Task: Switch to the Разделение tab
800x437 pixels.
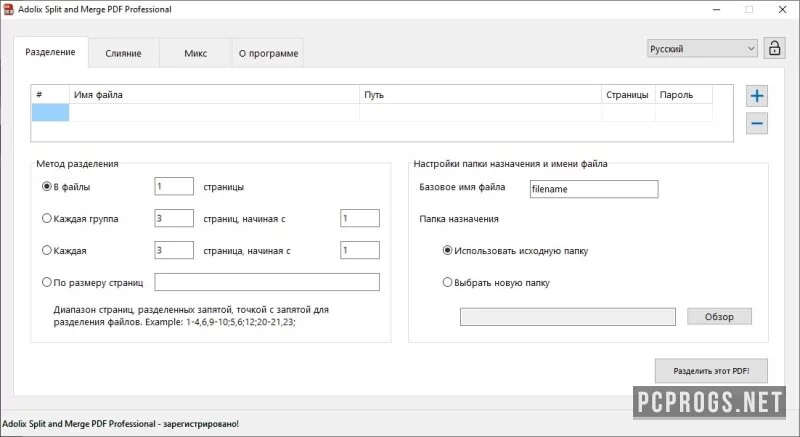Action: pyautogui.click(x=51, y=52)
